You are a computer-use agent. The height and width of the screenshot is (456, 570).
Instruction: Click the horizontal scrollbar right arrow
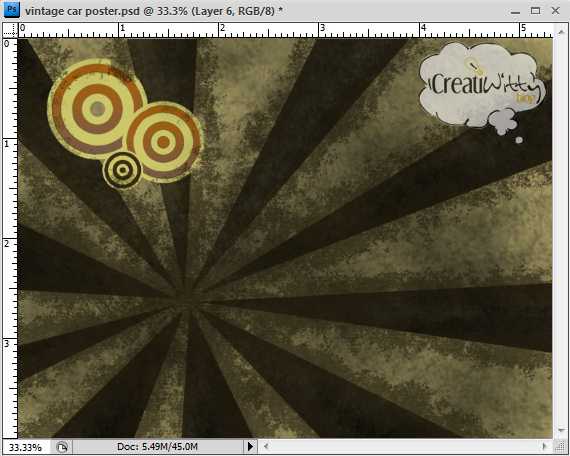pos(545,446)
